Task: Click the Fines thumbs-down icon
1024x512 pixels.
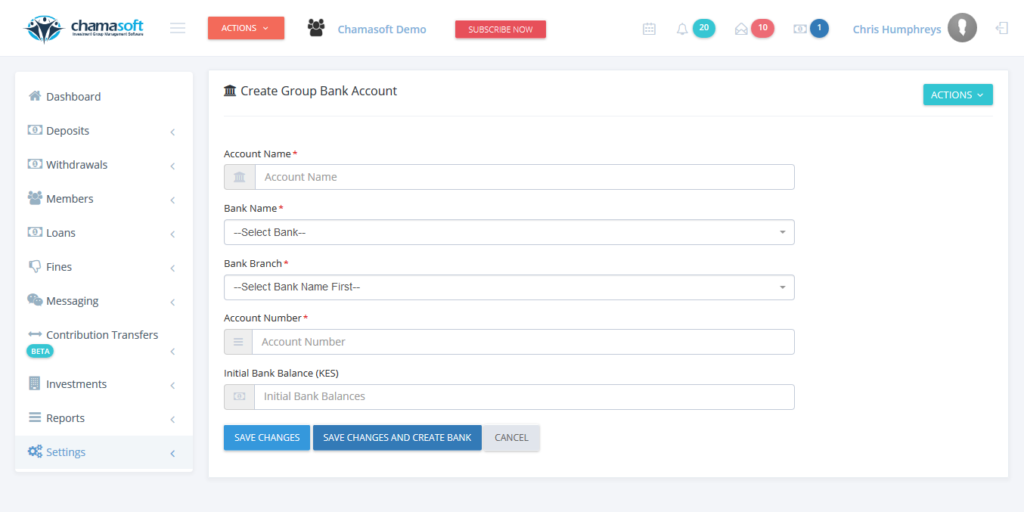Action: tap(35, 266)
